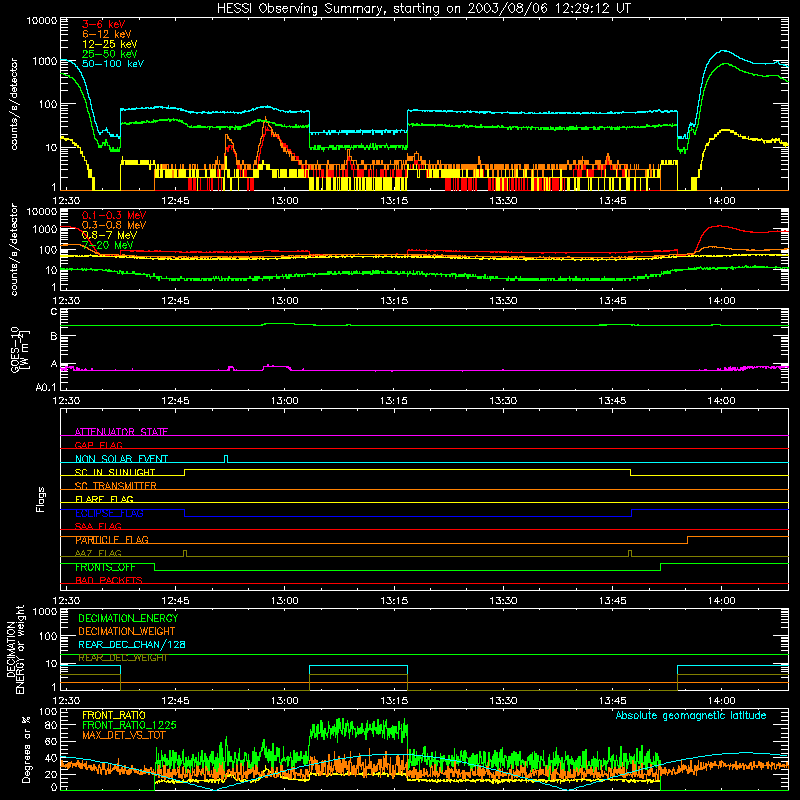Click the HESSI Observing Summary title text
This screenshot has width=800, height=800.
[423, 9]
